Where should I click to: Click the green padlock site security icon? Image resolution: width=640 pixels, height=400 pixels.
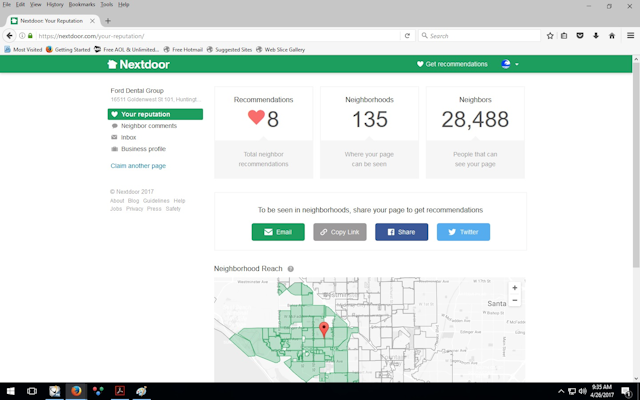tap(30, 36)
